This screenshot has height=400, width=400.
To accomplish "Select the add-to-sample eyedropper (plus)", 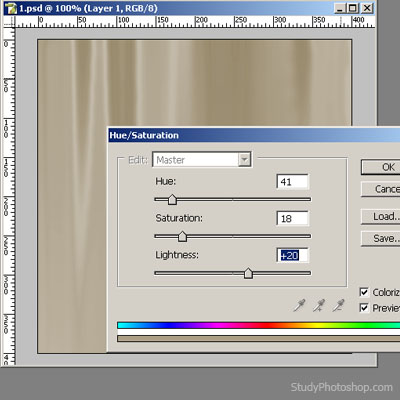I will [x=319, y=305].
